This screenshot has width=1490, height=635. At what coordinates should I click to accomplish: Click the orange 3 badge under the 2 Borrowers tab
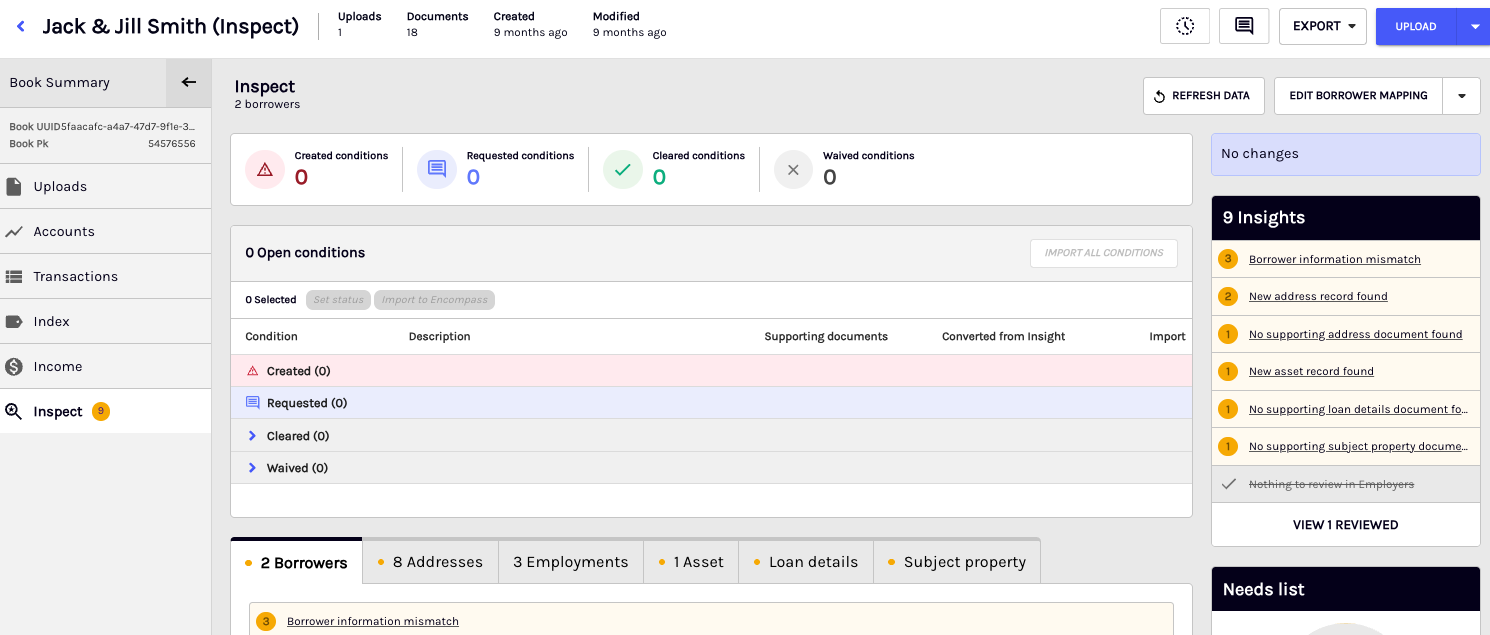click(265, 621)
